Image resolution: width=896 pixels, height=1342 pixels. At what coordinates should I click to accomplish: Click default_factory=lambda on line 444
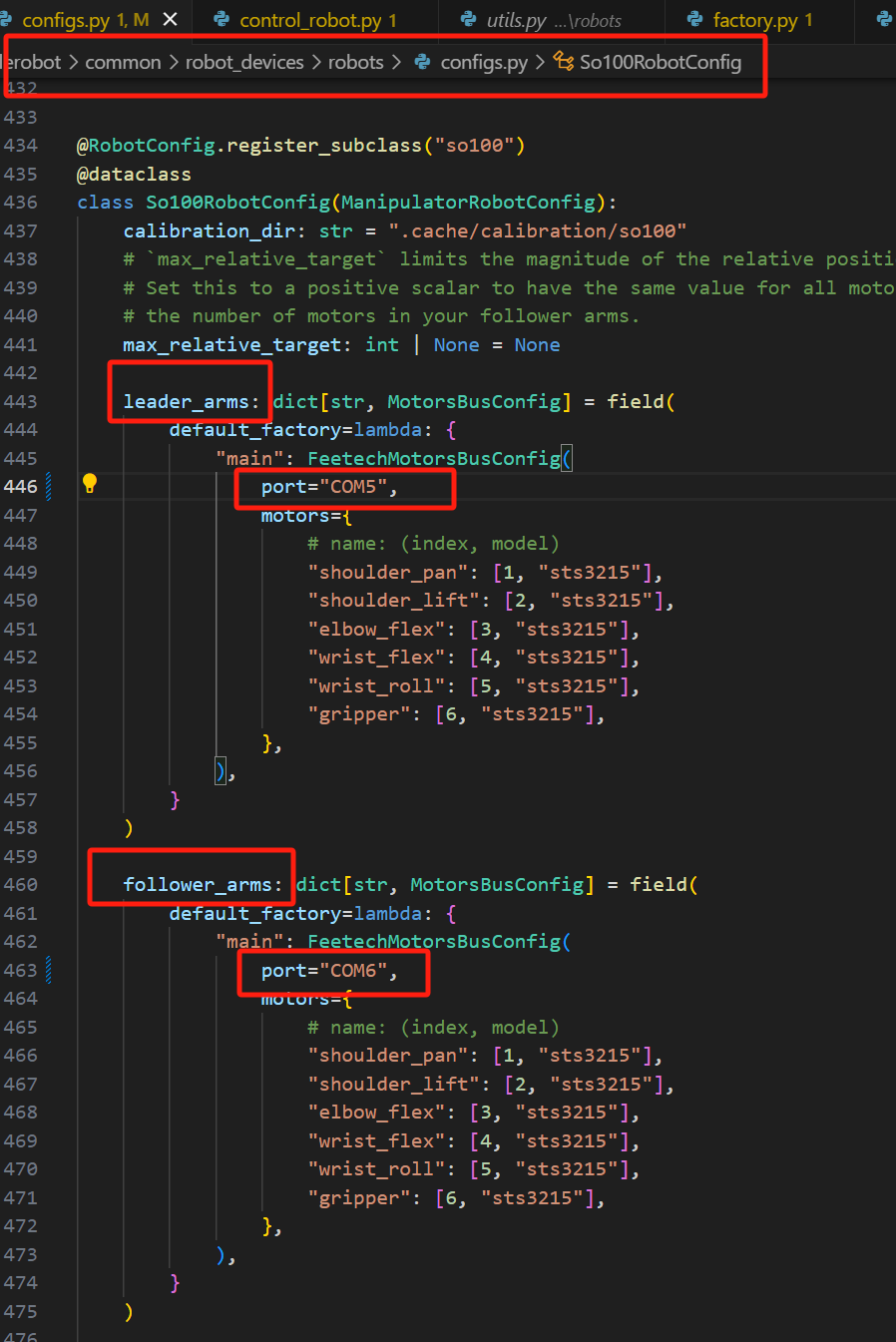[x=295, y=429]
